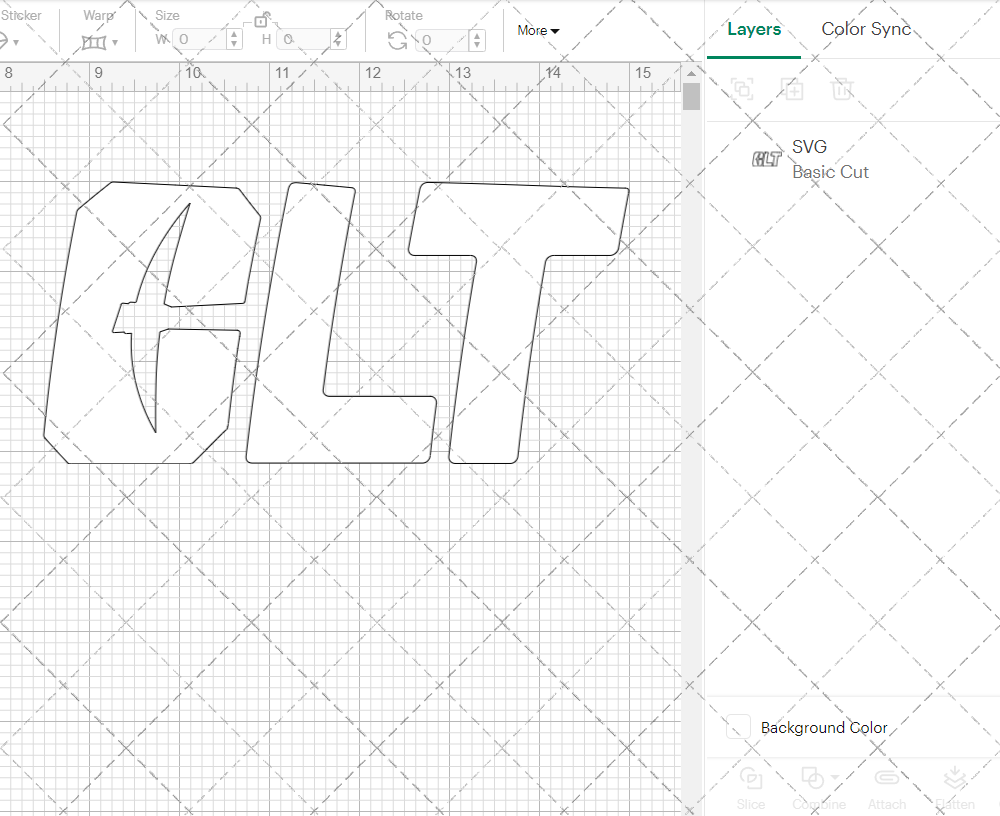1000x816 pixels.
Task: Open the More dropdown
Action: click(x=538, y=31)
